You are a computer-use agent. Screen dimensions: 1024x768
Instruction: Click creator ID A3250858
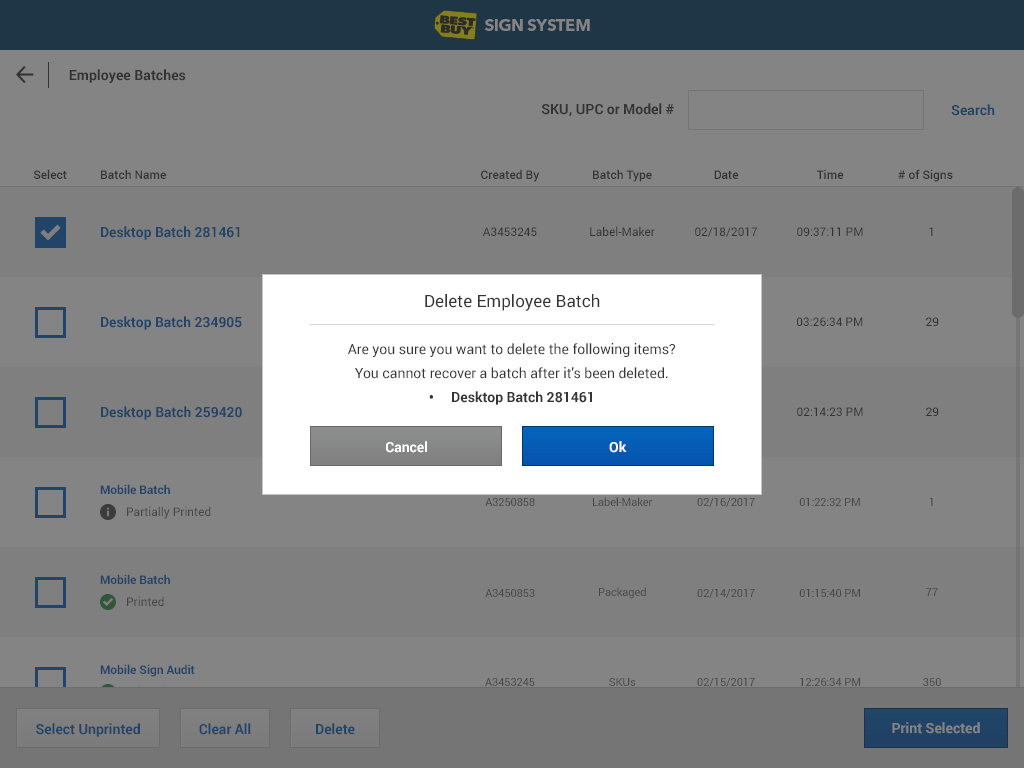point(509,502)
